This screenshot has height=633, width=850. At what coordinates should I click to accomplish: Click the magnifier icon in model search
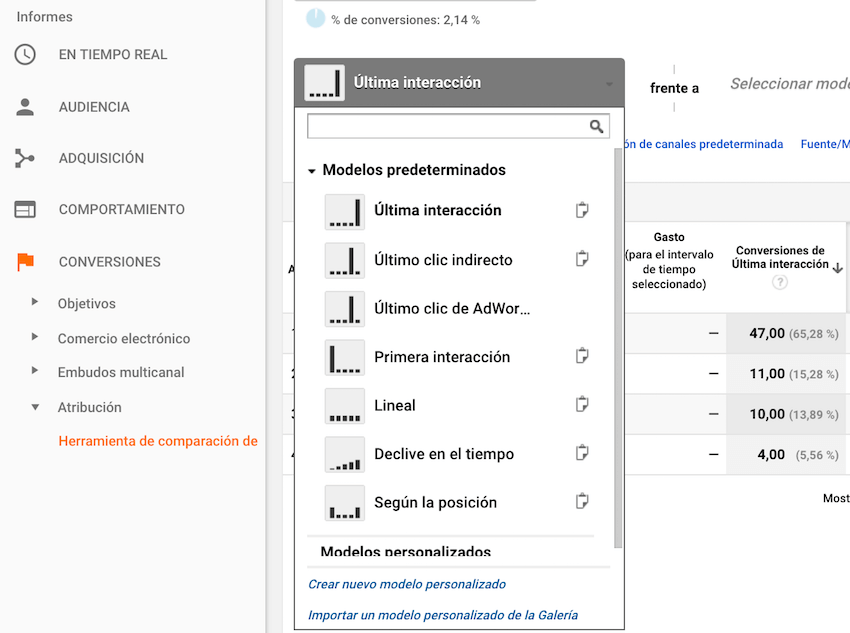[596, 126]
